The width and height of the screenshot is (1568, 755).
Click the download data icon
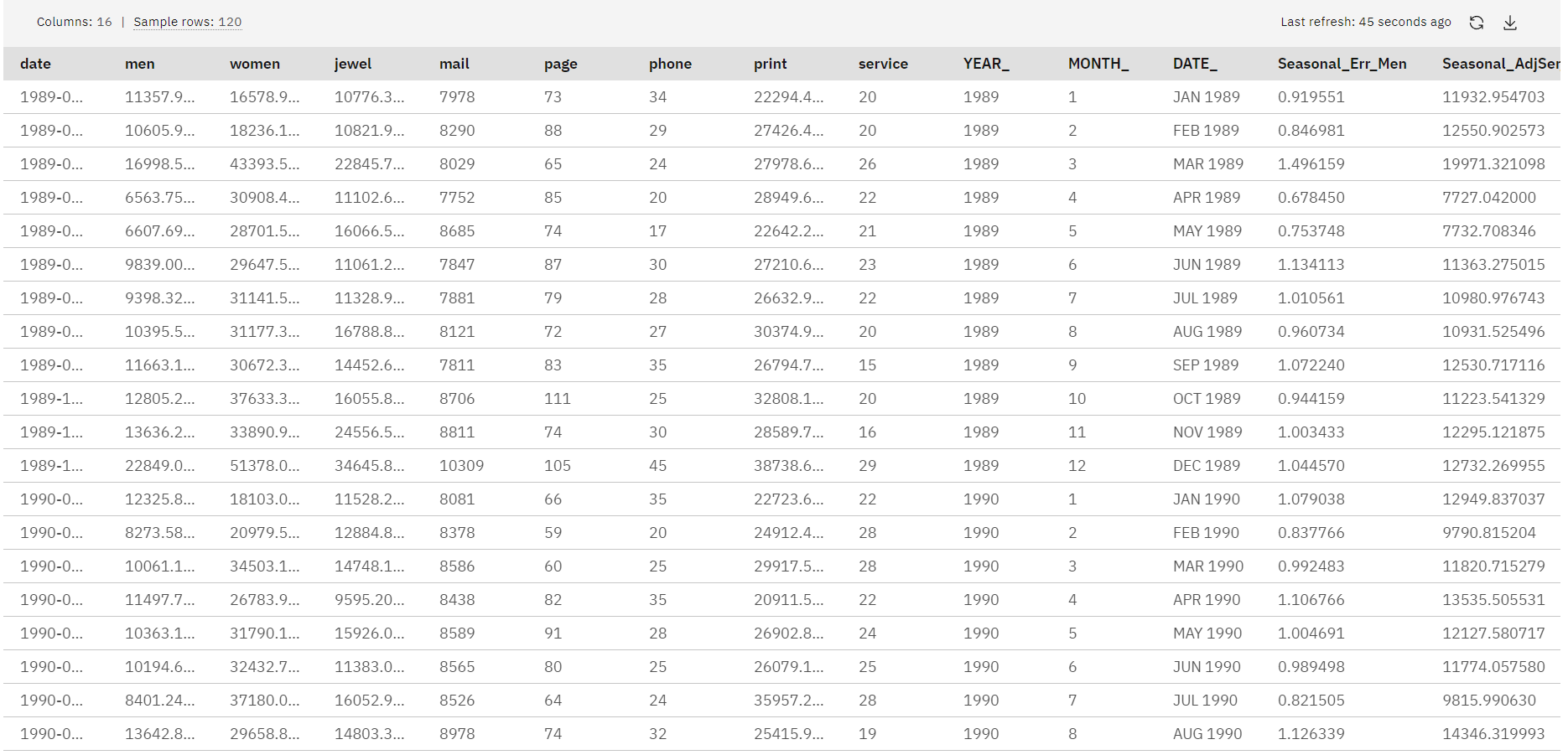(x=1510, y=23)
